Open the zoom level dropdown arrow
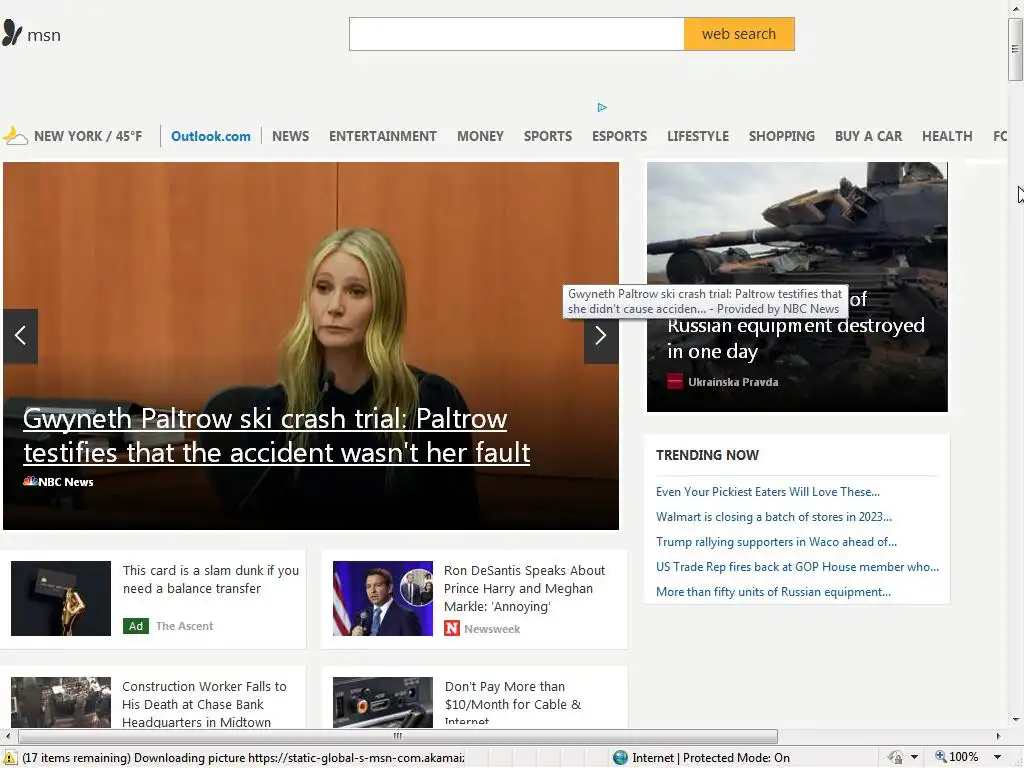The height and width of the screenshot is (768, 1024). pos(997,758)
